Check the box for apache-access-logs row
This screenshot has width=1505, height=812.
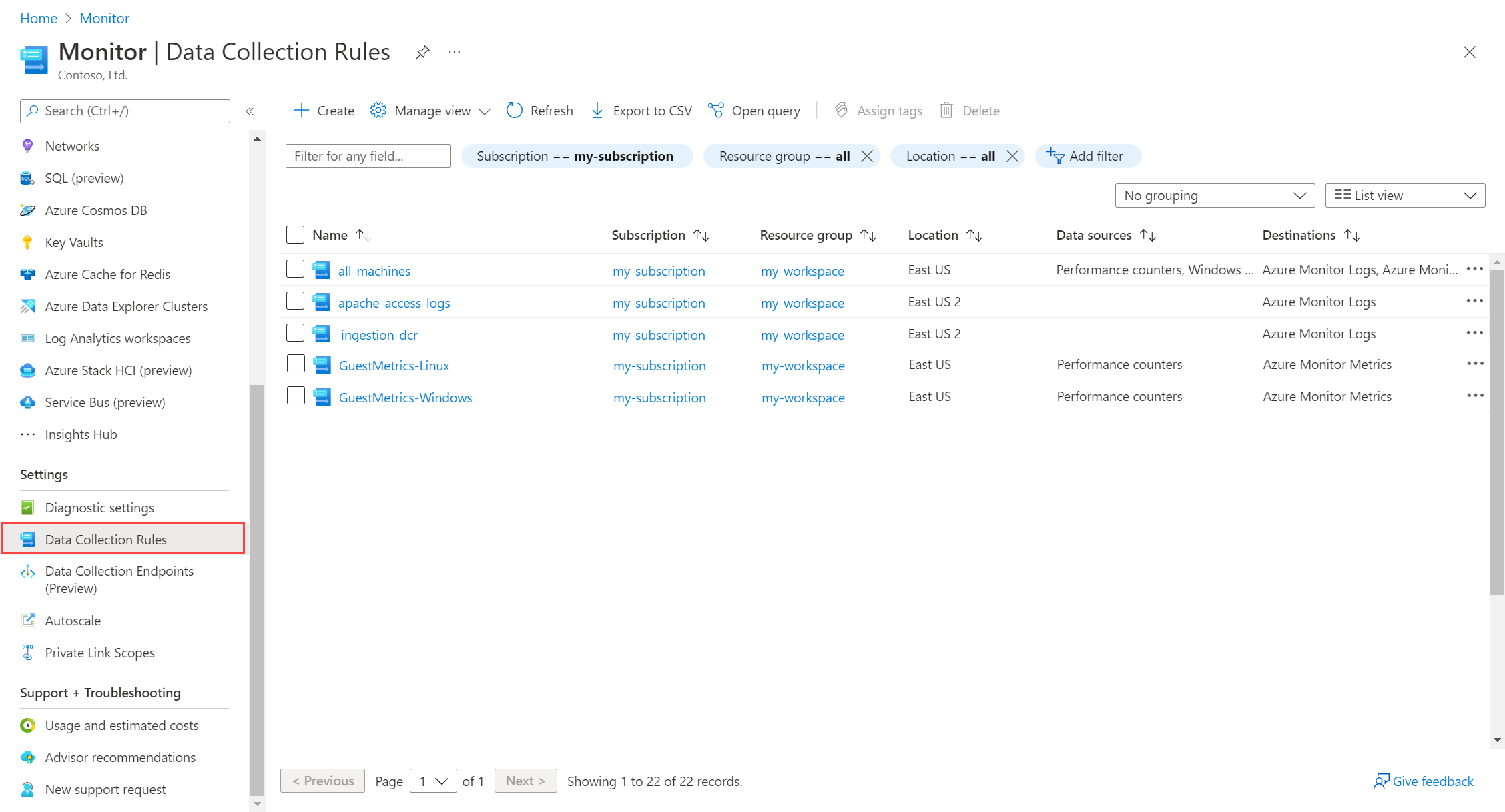pyautogui.click(x=295, y=302)
